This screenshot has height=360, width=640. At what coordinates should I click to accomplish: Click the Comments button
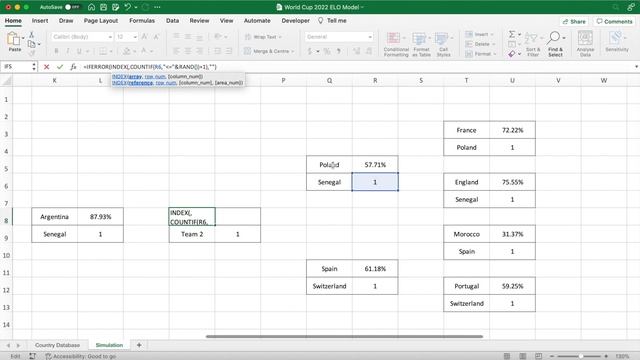coord(614,21)
